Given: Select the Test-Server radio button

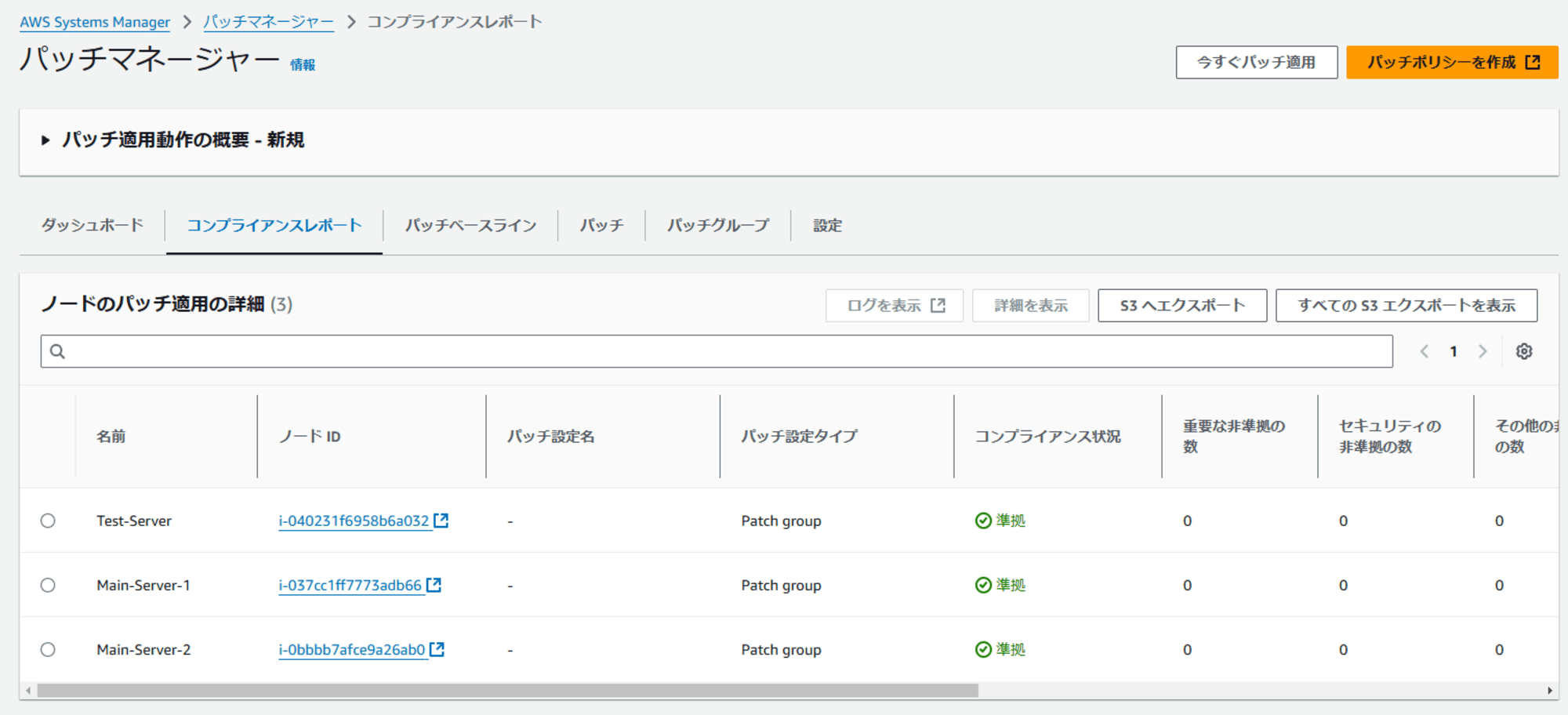Looking at the screenshot, I should point(48,521).
